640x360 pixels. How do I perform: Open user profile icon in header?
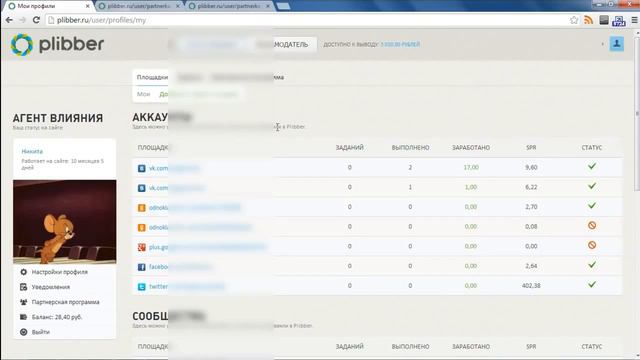point(617,44)
